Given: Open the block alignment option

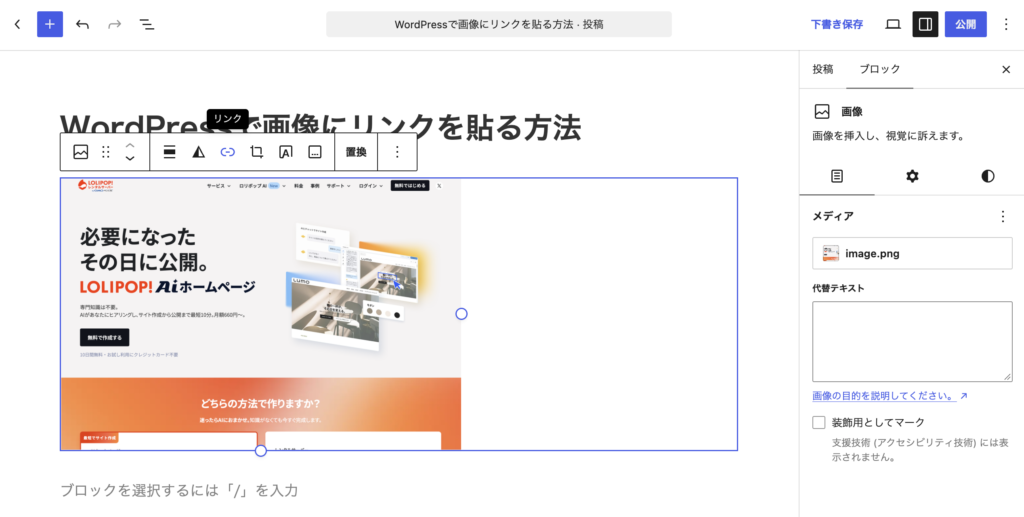Looking at the screenshot, I should pos(169,152).
